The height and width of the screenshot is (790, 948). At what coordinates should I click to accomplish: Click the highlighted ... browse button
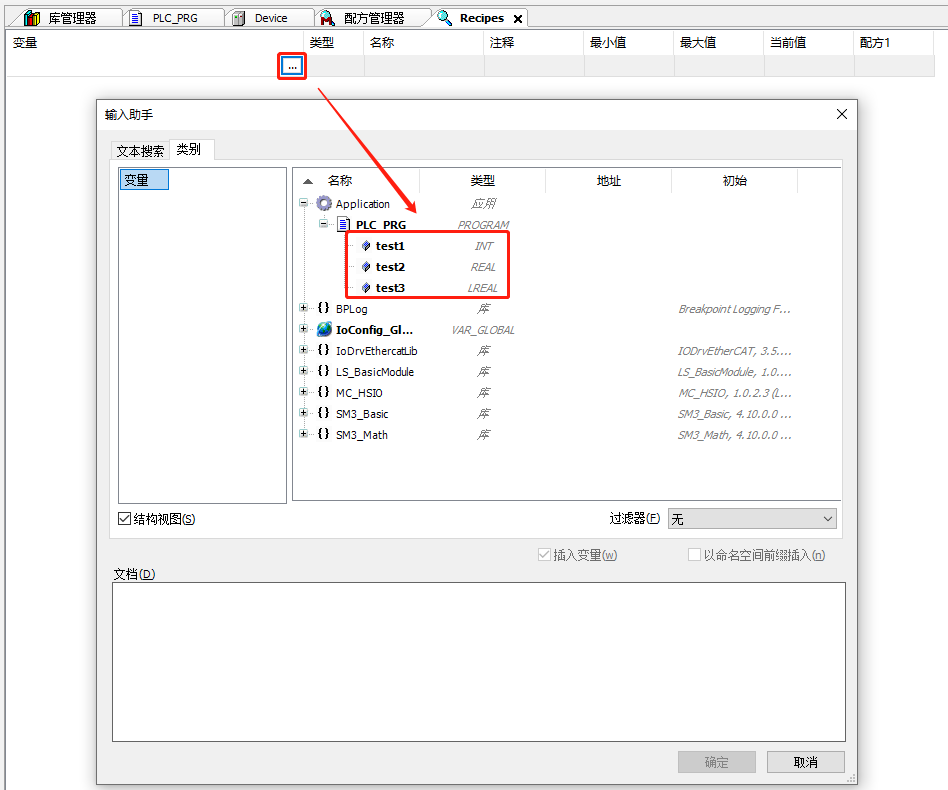pyautogui.click(x=291, y=64)
